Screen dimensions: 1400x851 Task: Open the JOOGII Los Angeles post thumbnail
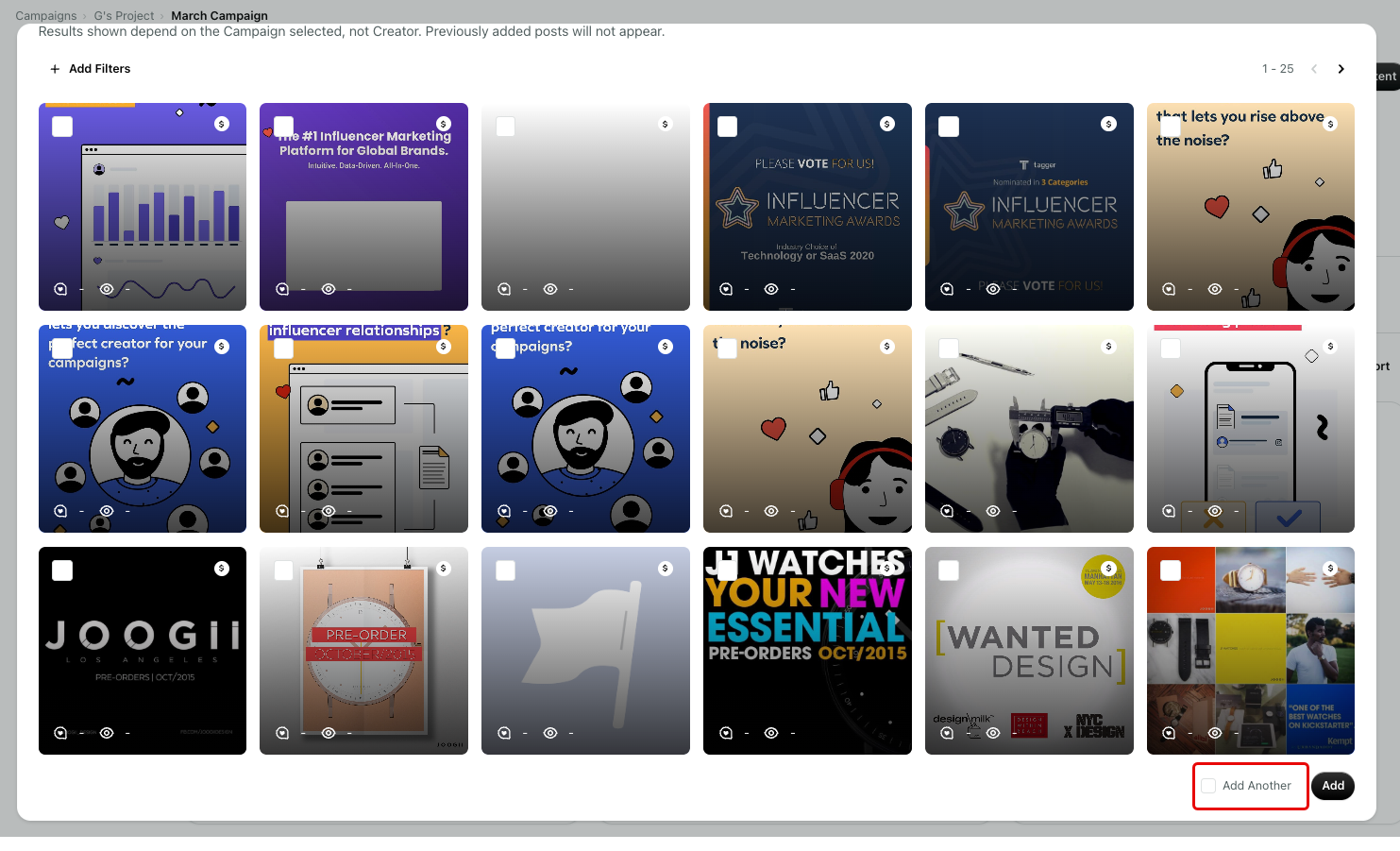[143, 651]
